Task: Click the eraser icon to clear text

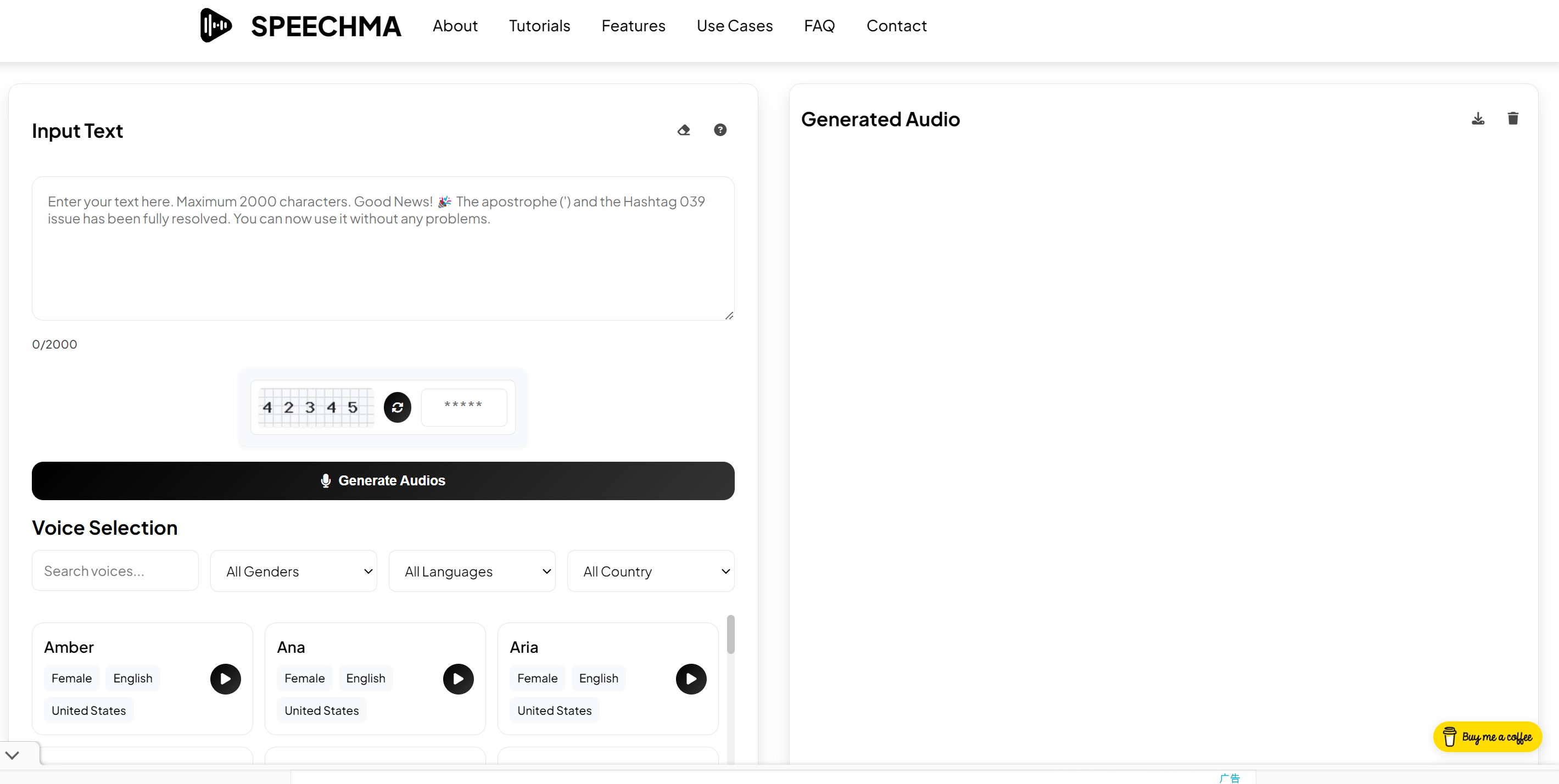Action: pos(684,130)
